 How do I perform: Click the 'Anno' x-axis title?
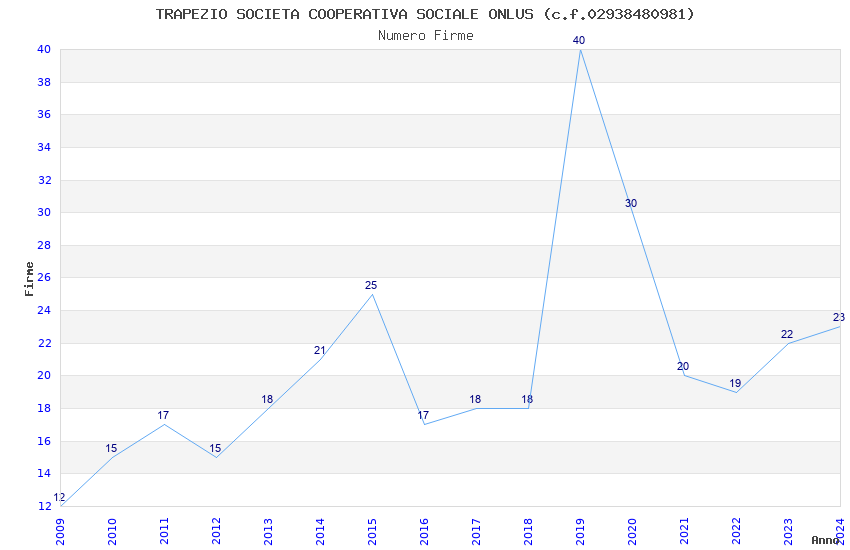825,540
